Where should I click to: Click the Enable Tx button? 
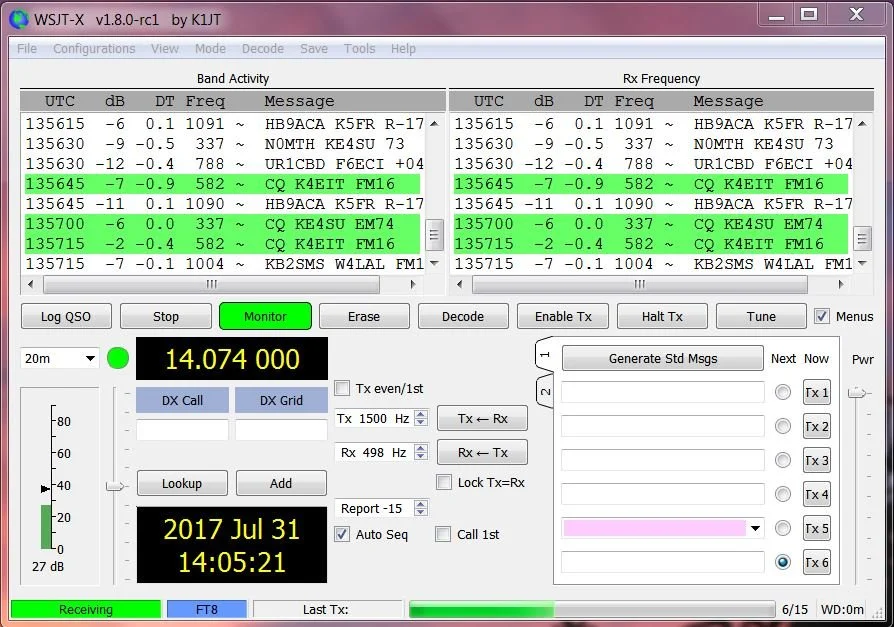563,316
